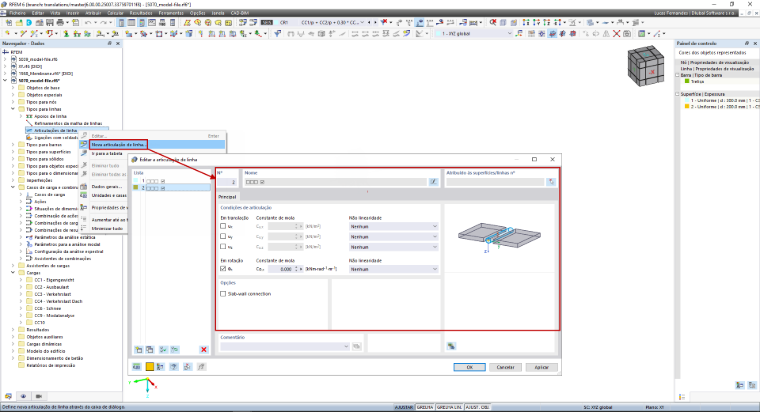
Task: Click the pick surfaces icon beside the Atribuído field
Action: (x=551, y=182)
